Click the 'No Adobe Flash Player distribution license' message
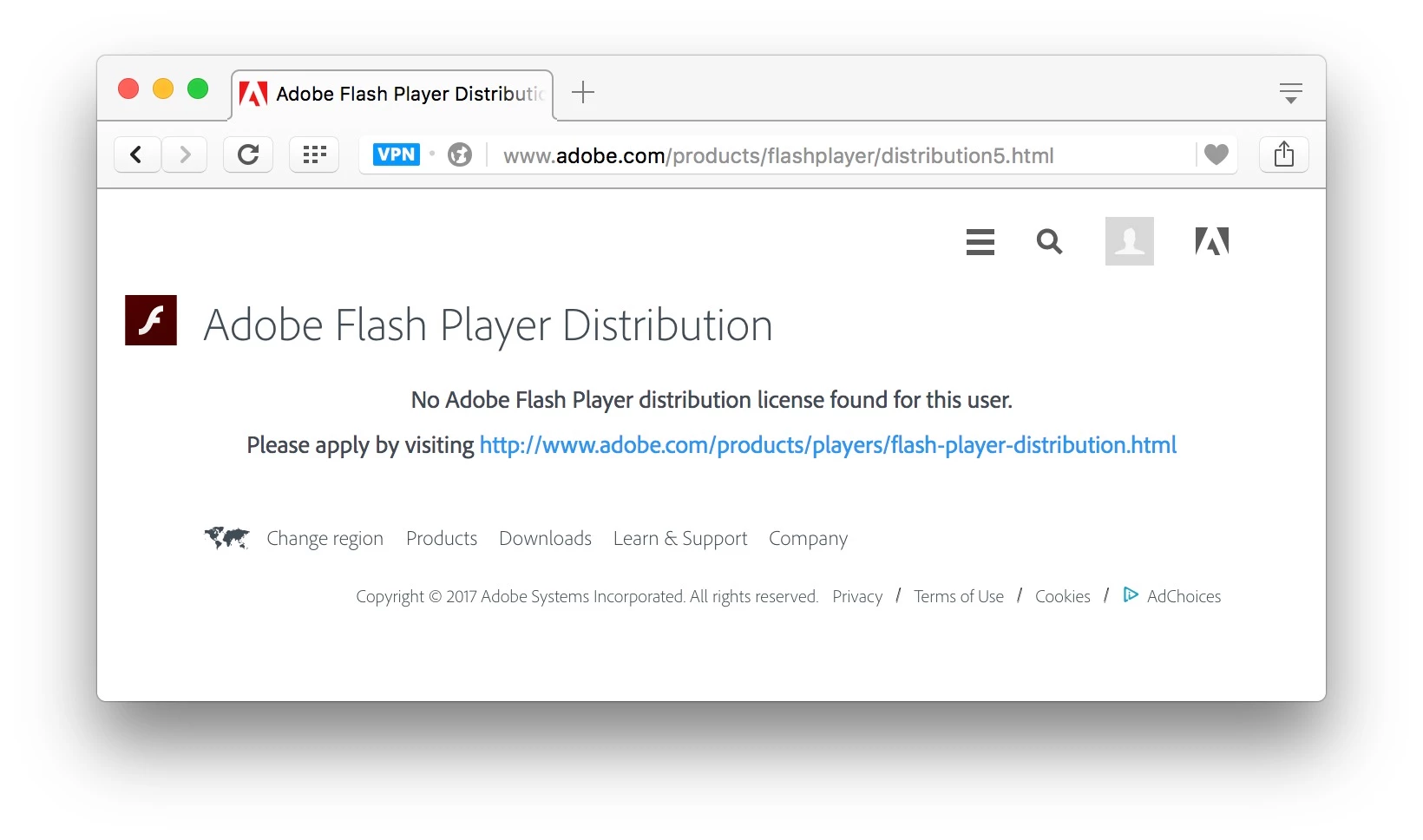1423x840 pixels. [x=711, y=400]
